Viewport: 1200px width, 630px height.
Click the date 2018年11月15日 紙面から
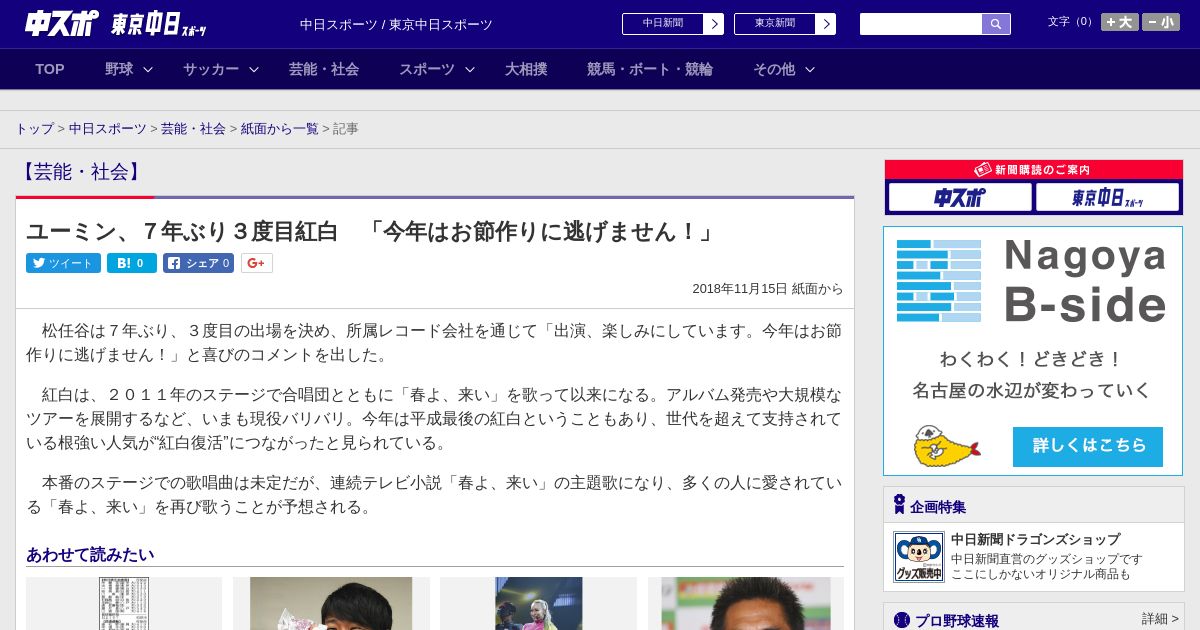[x=768, y=289]
